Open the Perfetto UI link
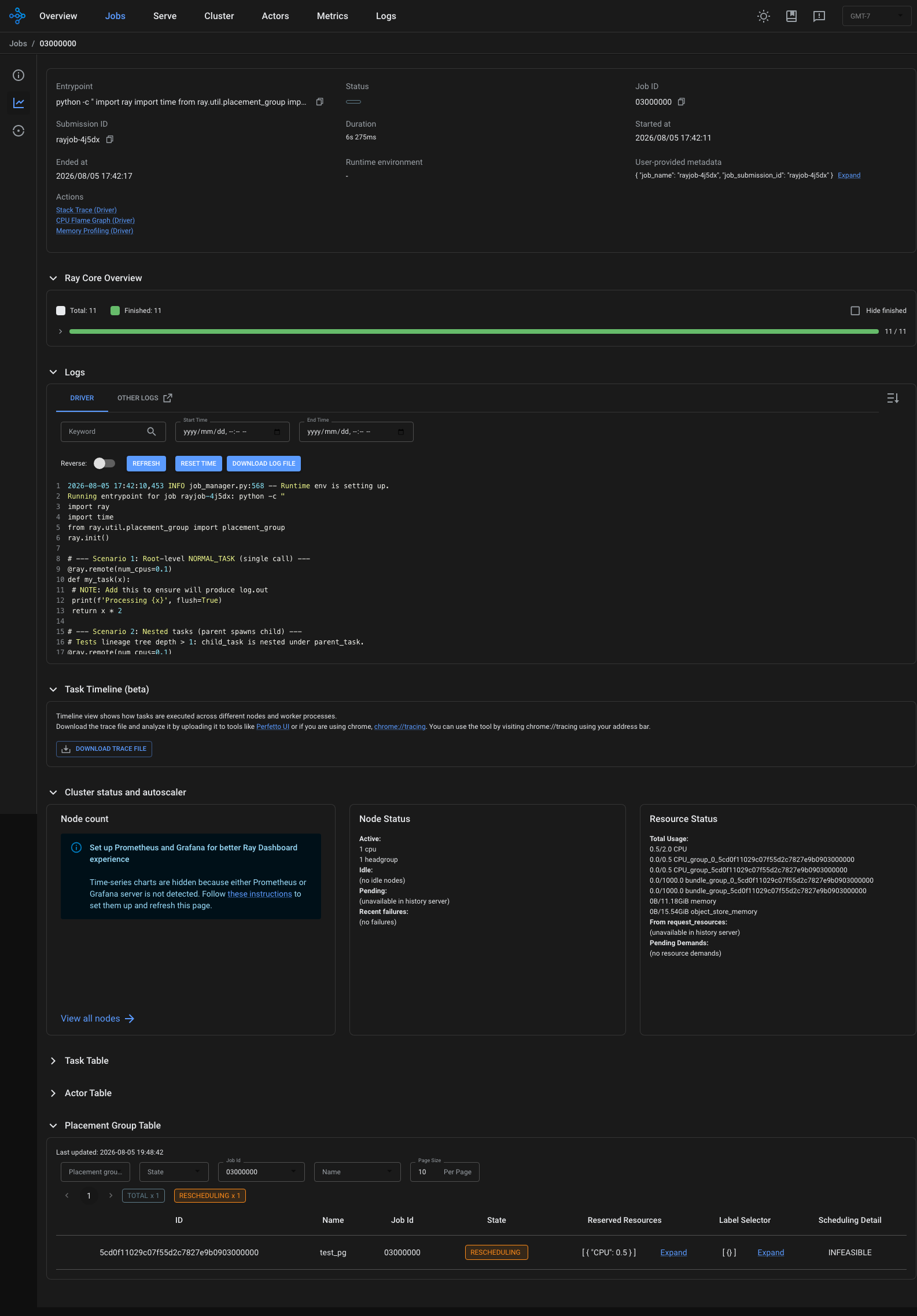 [x=272, y=727]
